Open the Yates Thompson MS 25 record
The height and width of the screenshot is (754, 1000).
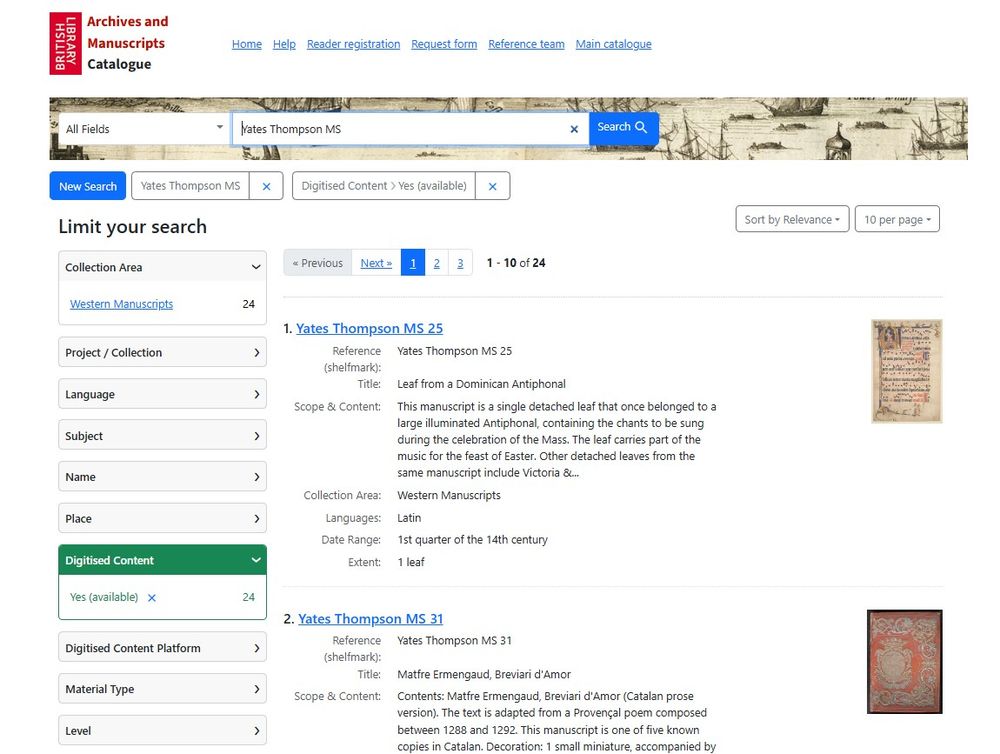369,328
